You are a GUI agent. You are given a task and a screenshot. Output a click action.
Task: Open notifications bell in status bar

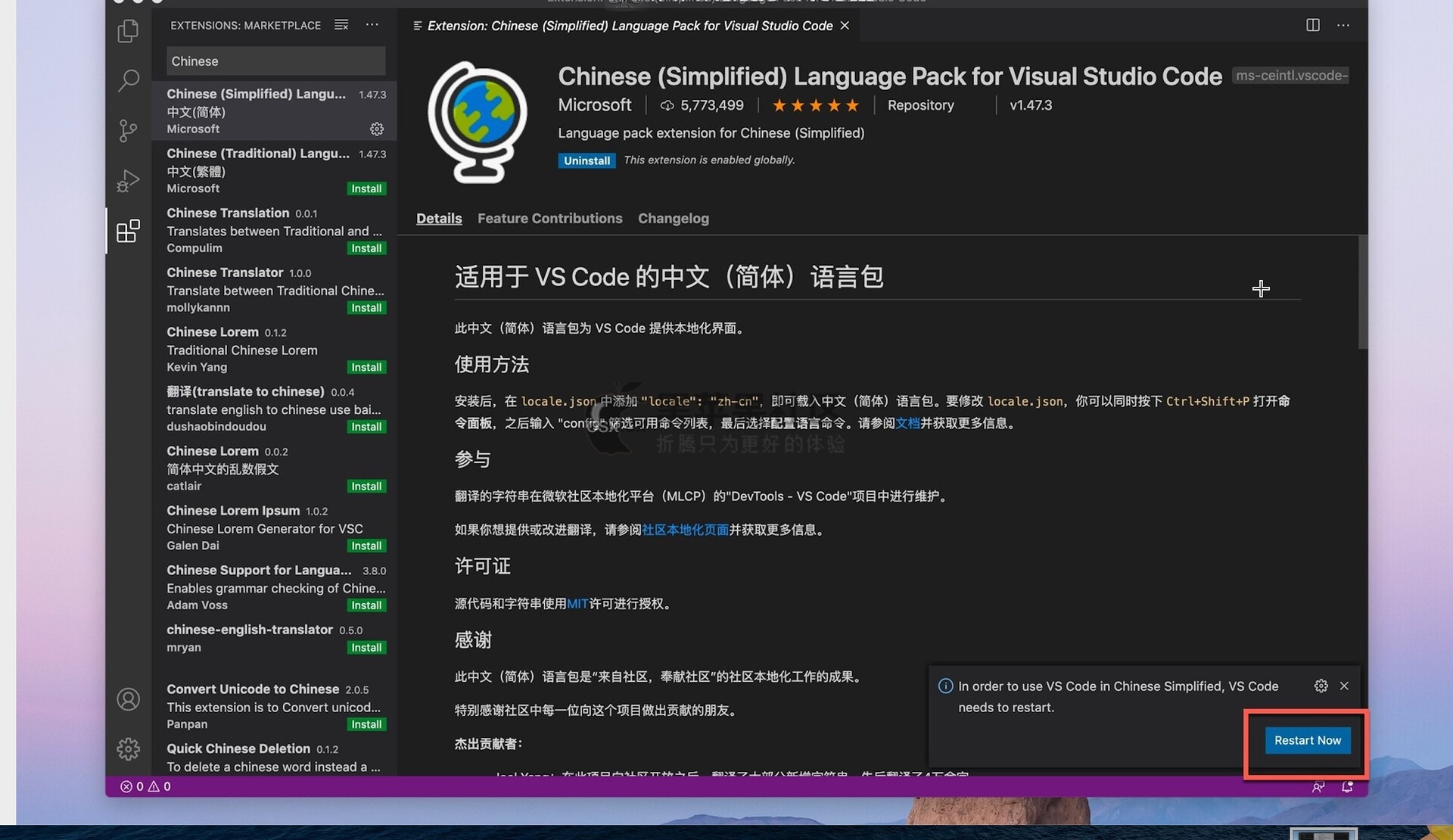tap(1347, 787)
